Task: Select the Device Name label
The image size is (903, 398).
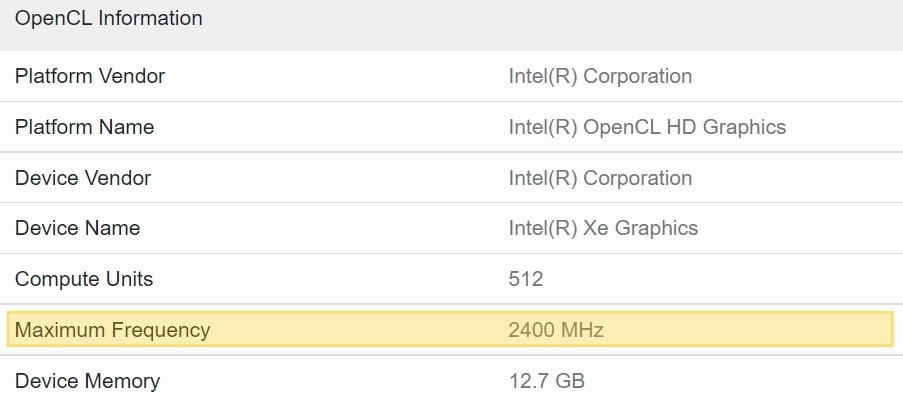Action: [78, 228]
